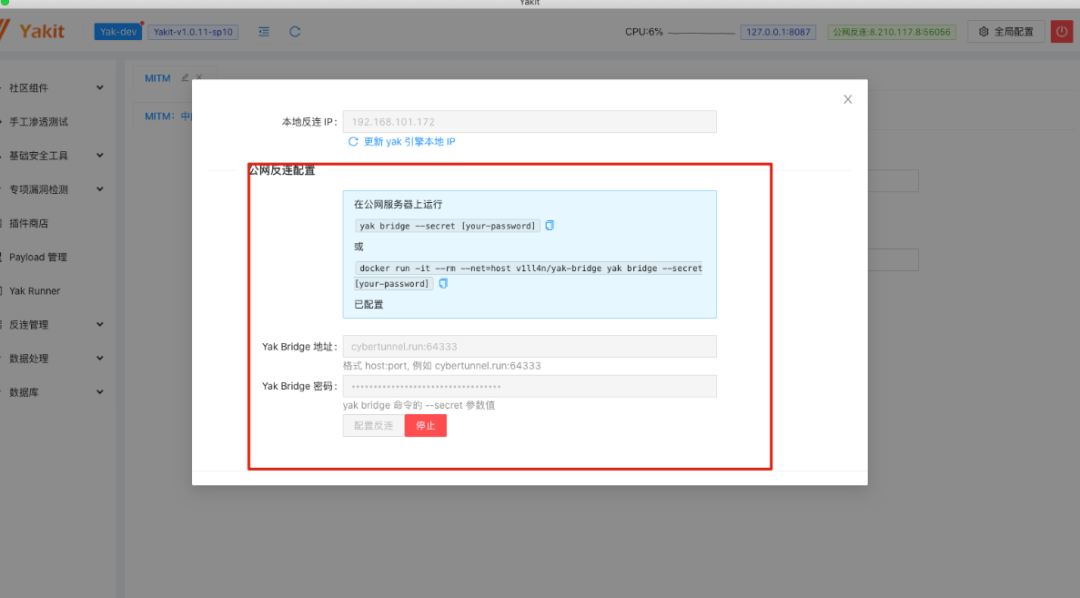
Task: Click the 公网反连配置 section heading
Action: [282, 171]
